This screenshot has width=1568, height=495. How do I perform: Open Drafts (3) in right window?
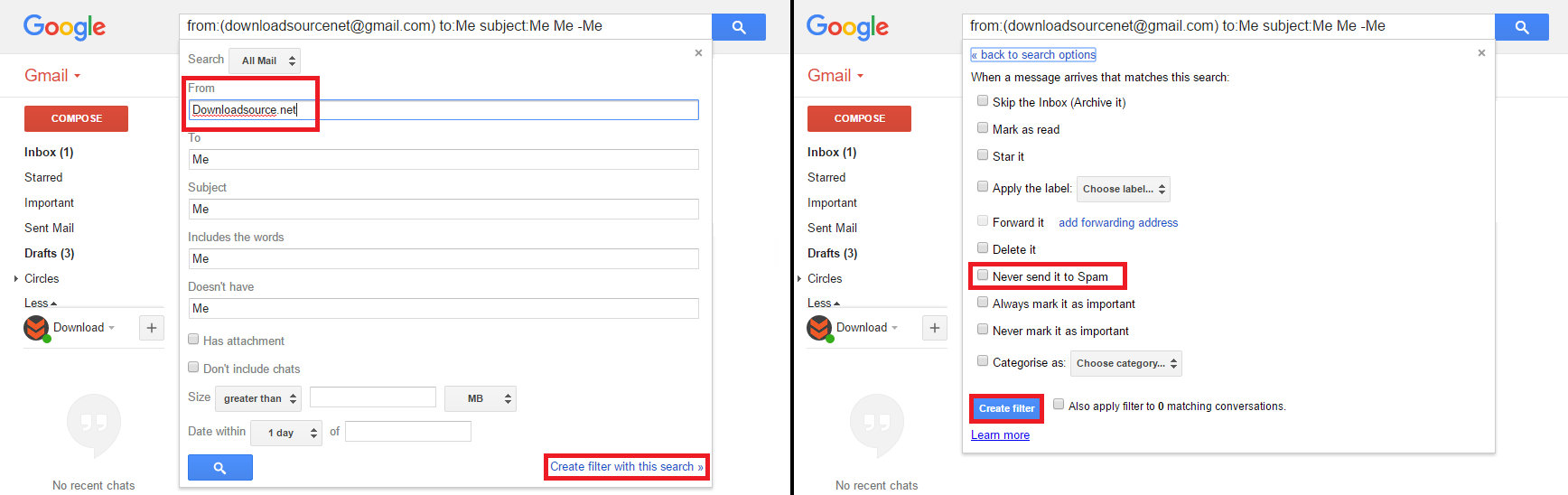click(832, 254)
